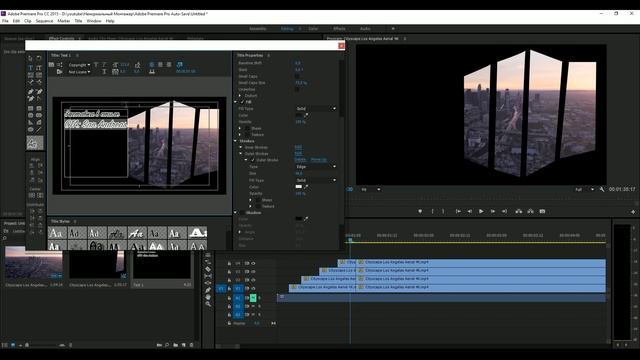Viewport: 640px width, 360px height.
Task: Open Program Monitor button editor plus
Action: [633, 212]
